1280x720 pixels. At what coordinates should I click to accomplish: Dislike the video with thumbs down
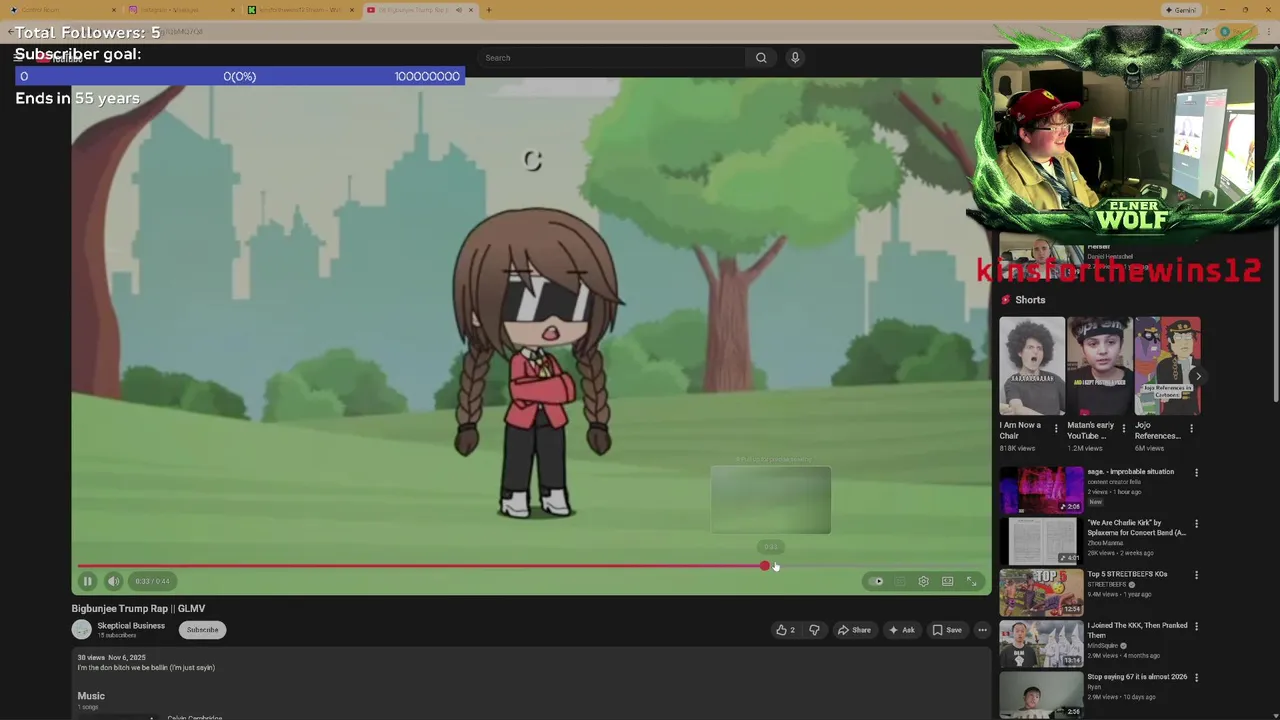[814, 630]
